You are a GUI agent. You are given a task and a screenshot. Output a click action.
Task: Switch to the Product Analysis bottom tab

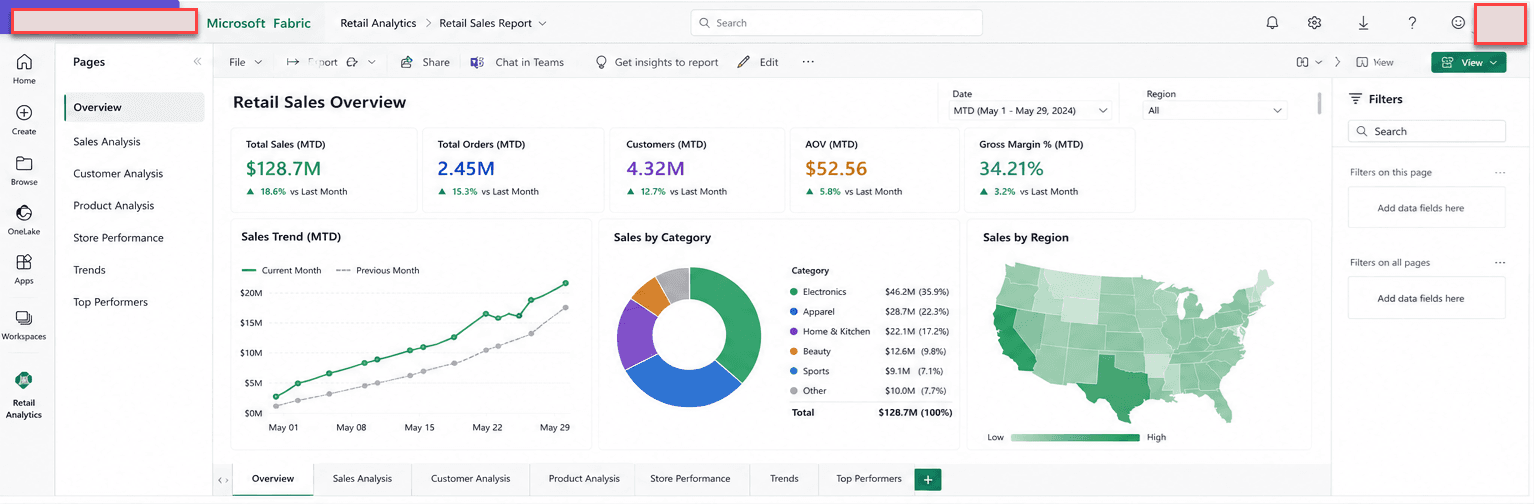(x=584, y=479)
